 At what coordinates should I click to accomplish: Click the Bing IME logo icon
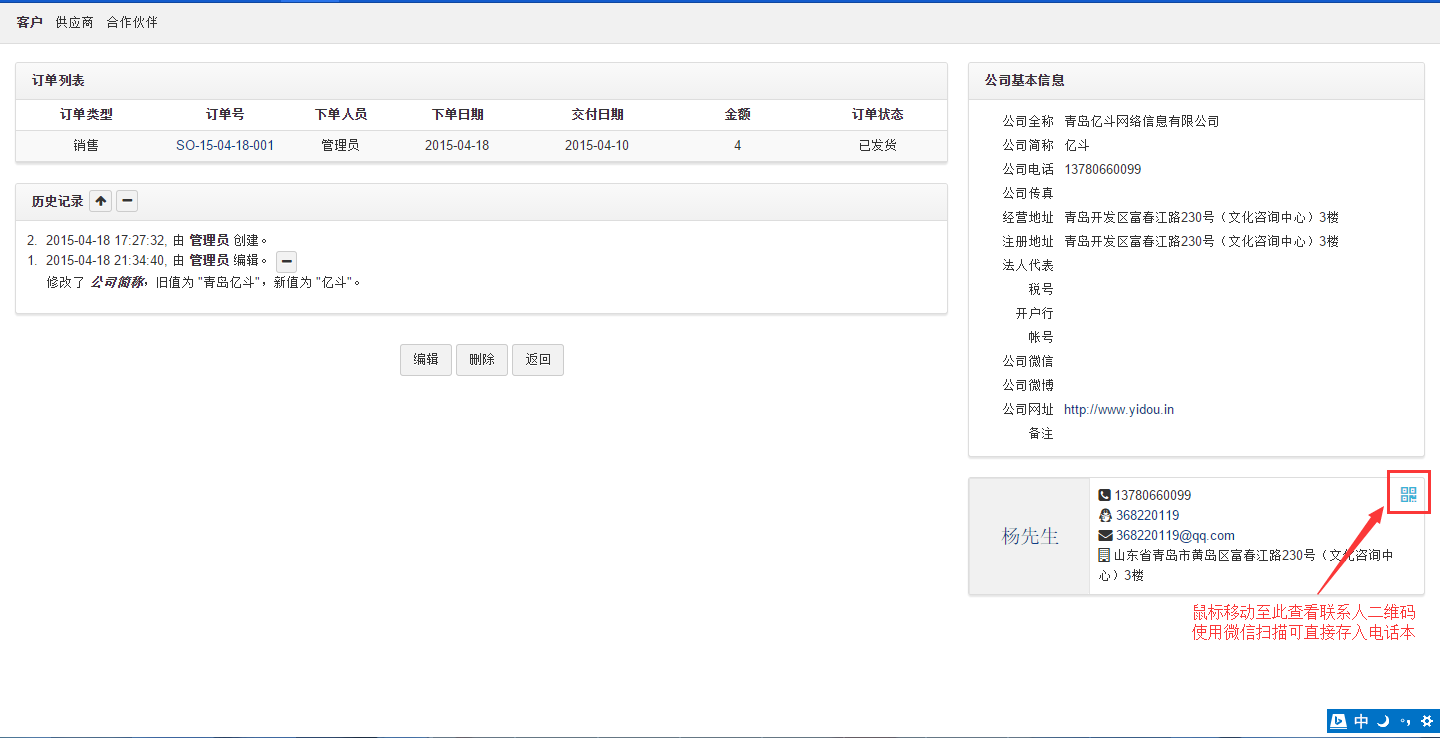pos(1339,721)
